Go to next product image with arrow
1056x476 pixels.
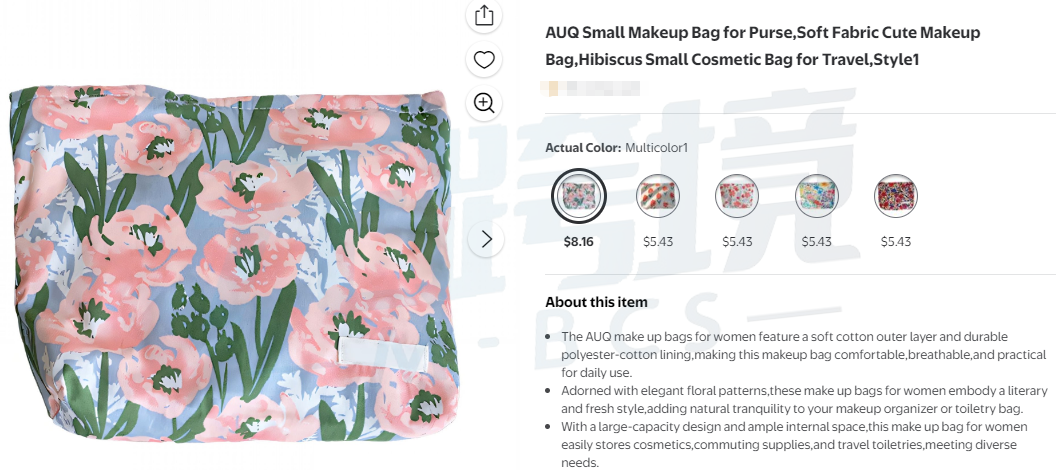(486, 239)
